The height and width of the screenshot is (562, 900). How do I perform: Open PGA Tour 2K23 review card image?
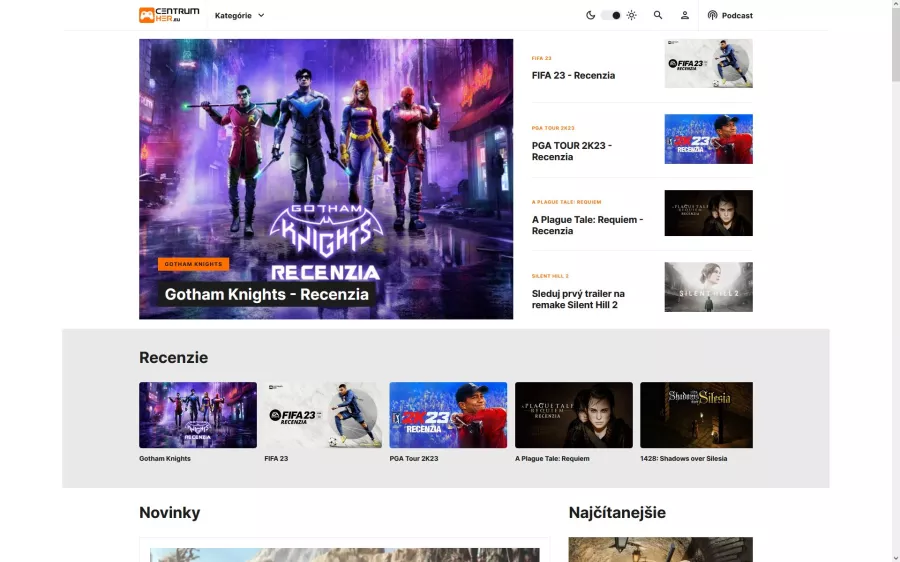[x=448, y=415]
